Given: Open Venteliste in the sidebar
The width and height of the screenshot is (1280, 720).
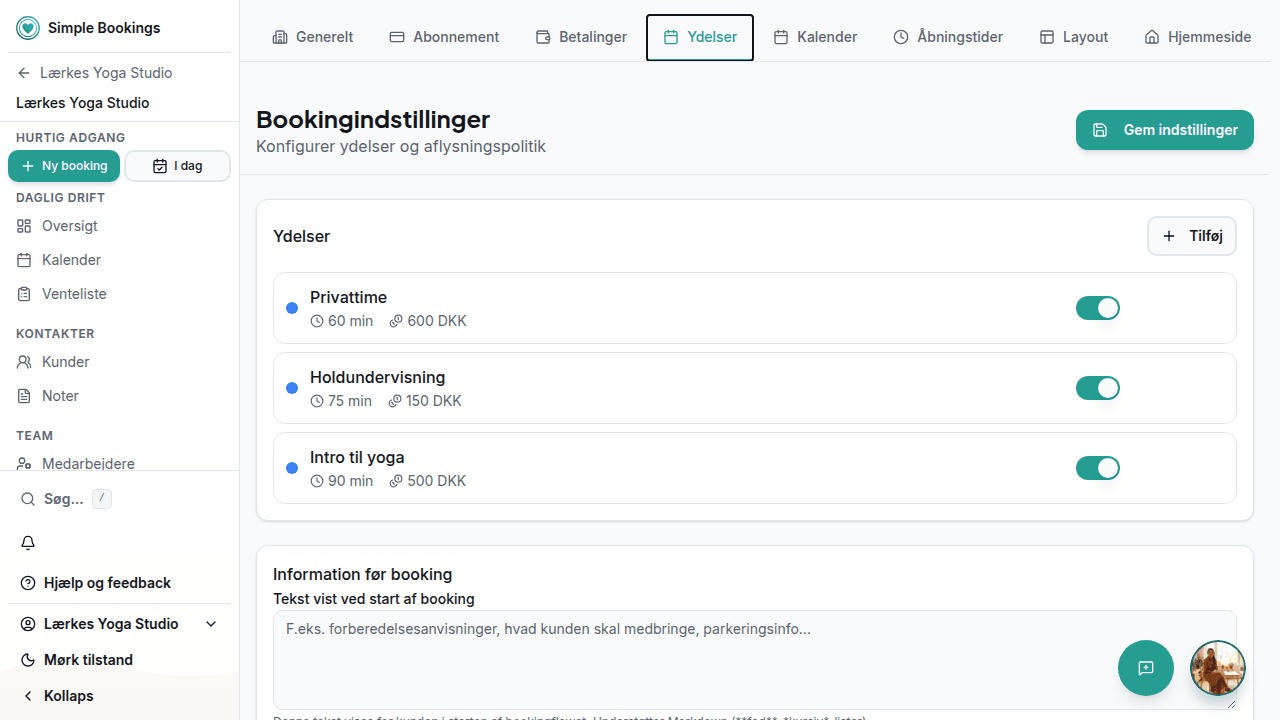Looking at the screenshot, I should coord(119,294).
